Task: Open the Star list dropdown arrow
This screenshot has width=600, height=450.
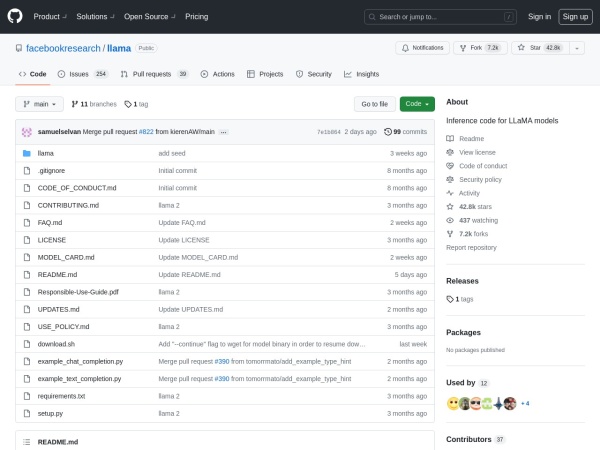Action: (576, 47)
